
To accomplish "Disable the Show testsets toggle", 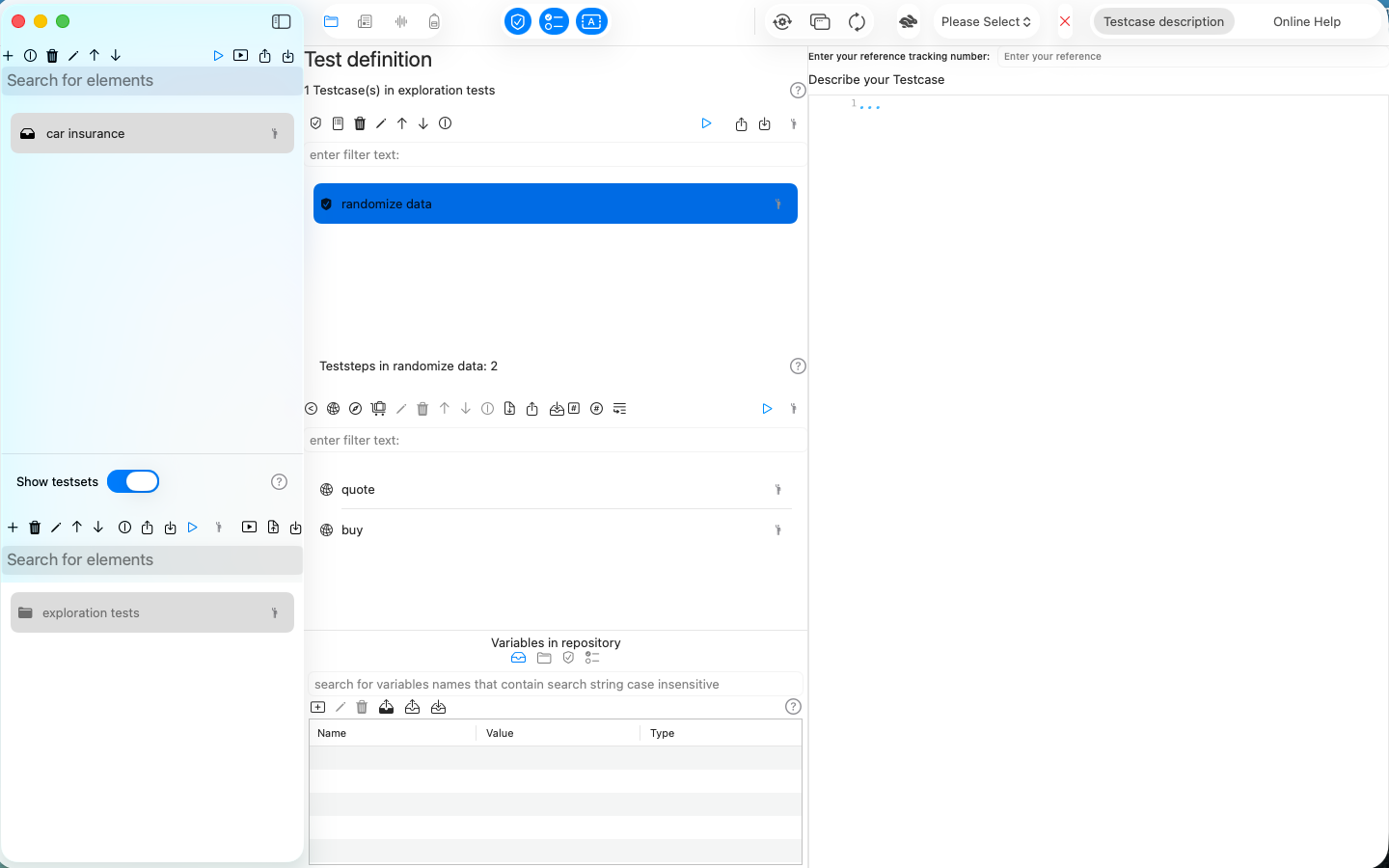I will pos(133,481).
